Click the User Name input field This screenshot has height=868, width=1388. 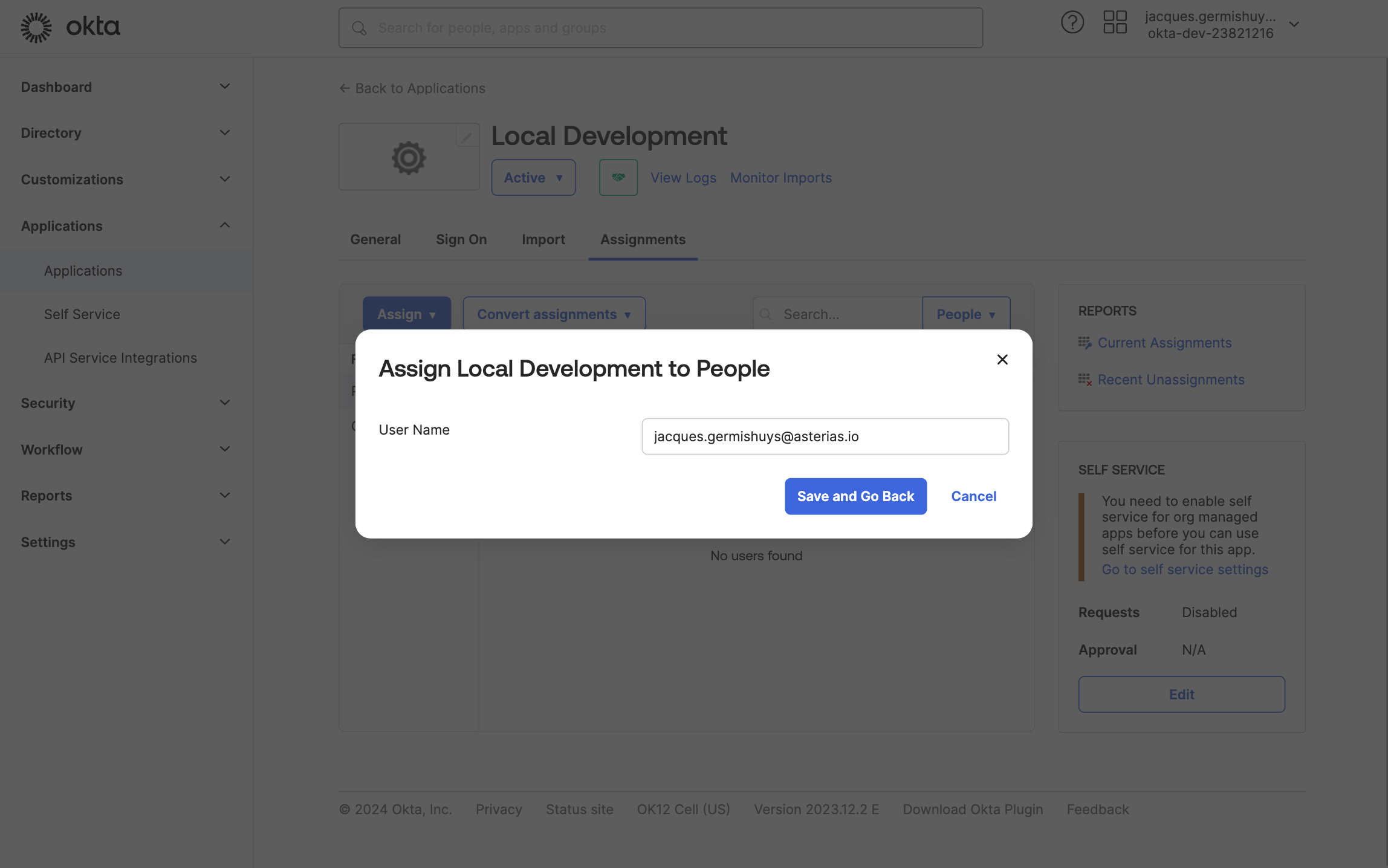825,436
